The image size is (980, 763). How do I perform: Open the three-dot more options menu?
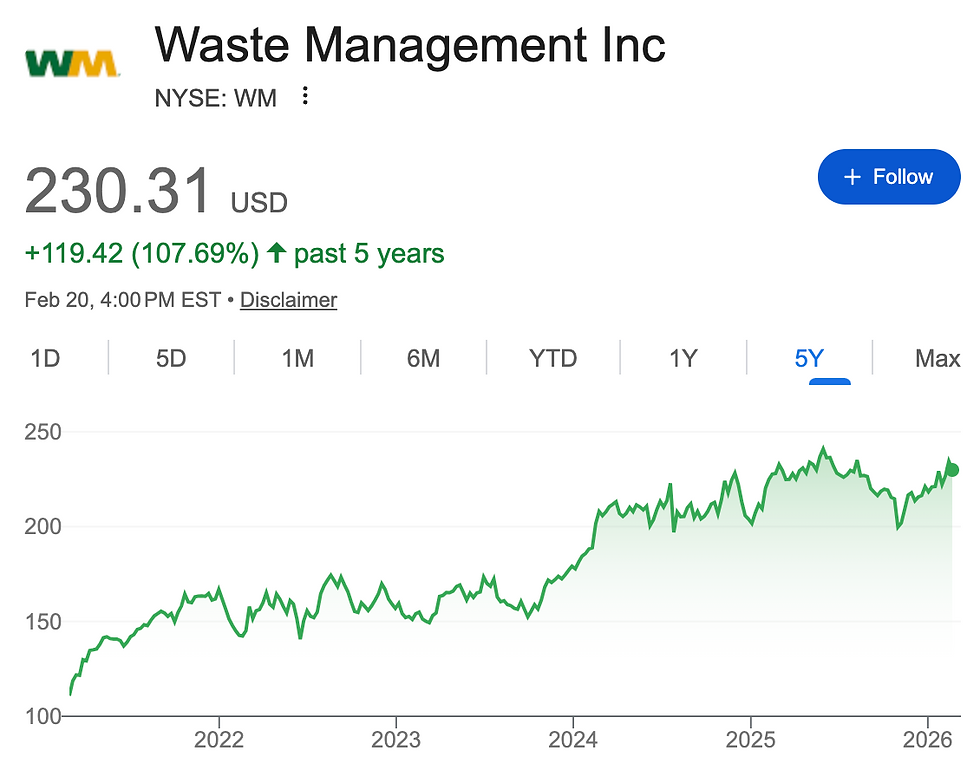306,97
